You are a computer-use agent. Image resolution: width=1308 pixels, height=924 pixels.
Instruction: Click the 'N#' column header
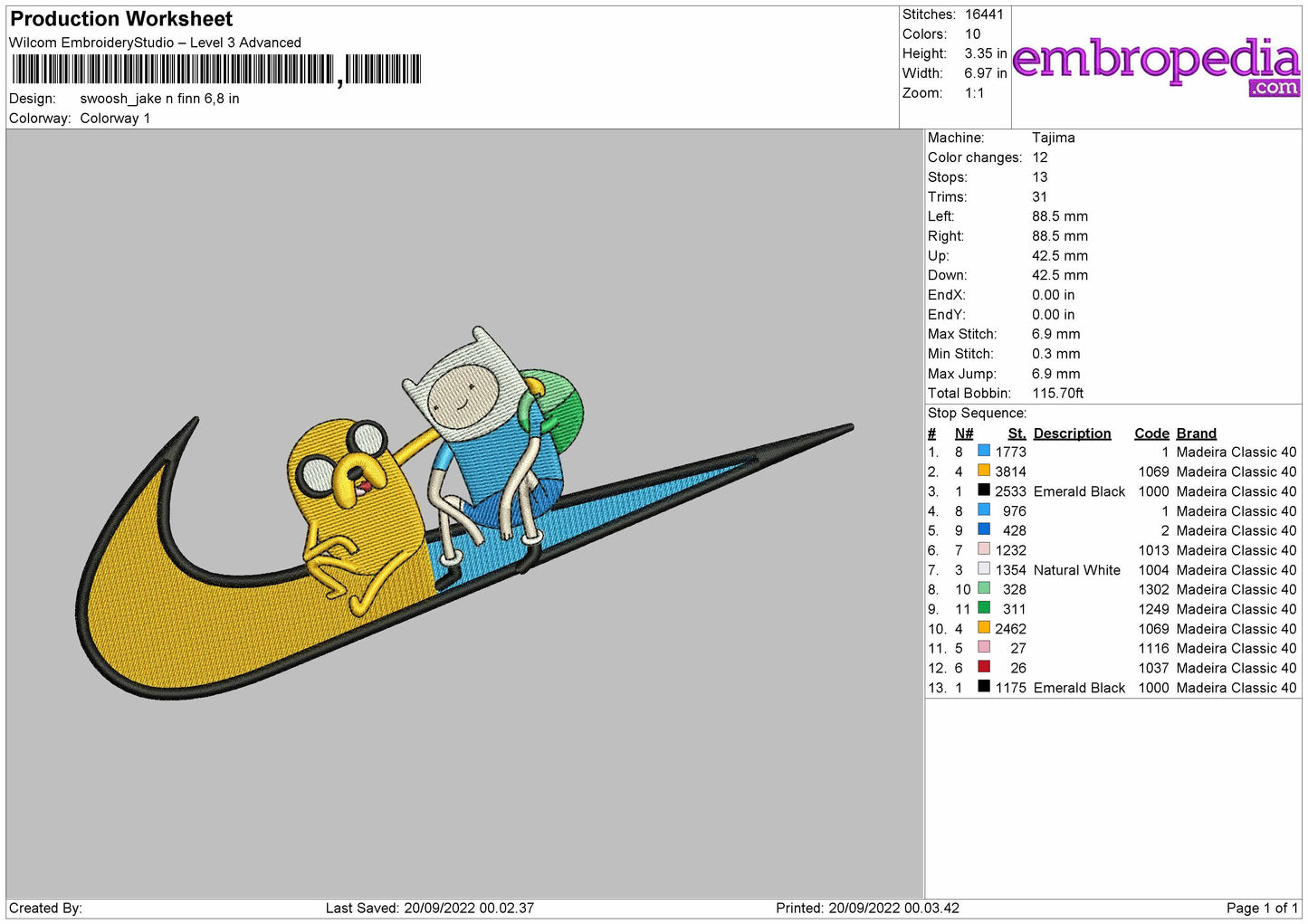coord(964,433)
